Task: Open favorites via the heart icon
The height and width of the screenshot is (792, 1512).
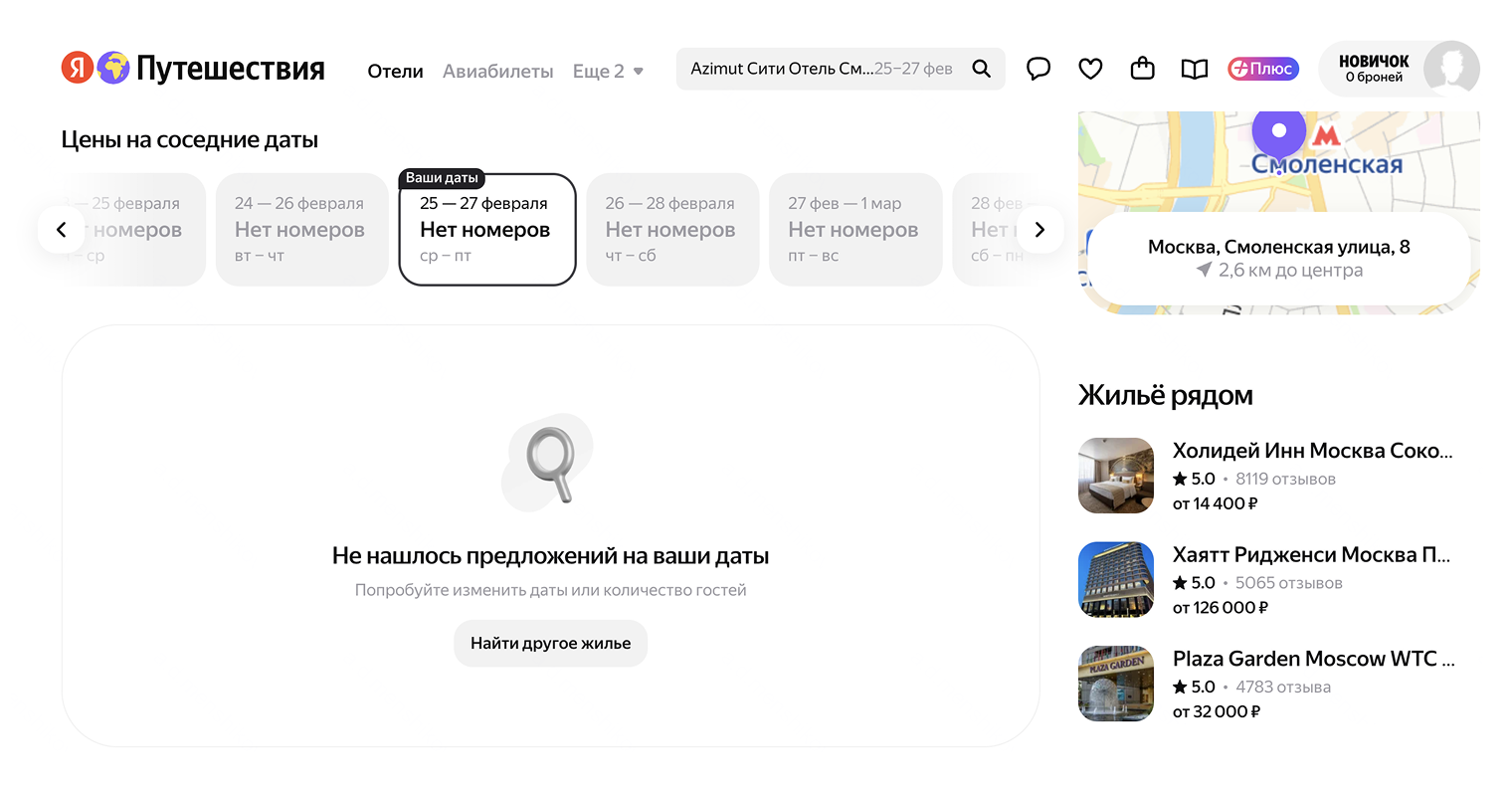Action: (x=1090, y=69)
